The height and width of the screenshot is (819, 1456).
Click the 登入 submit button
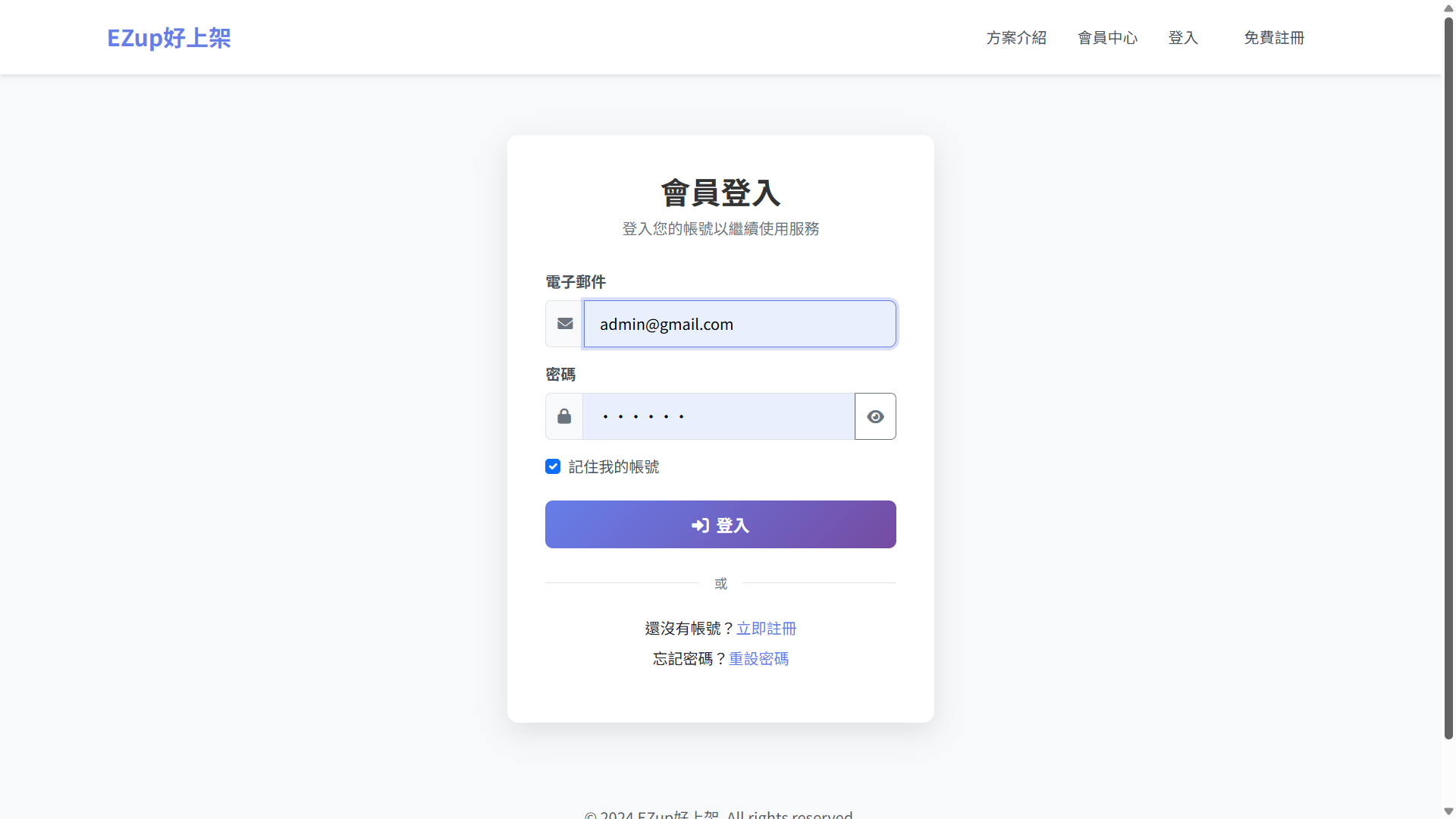point(720,524)
